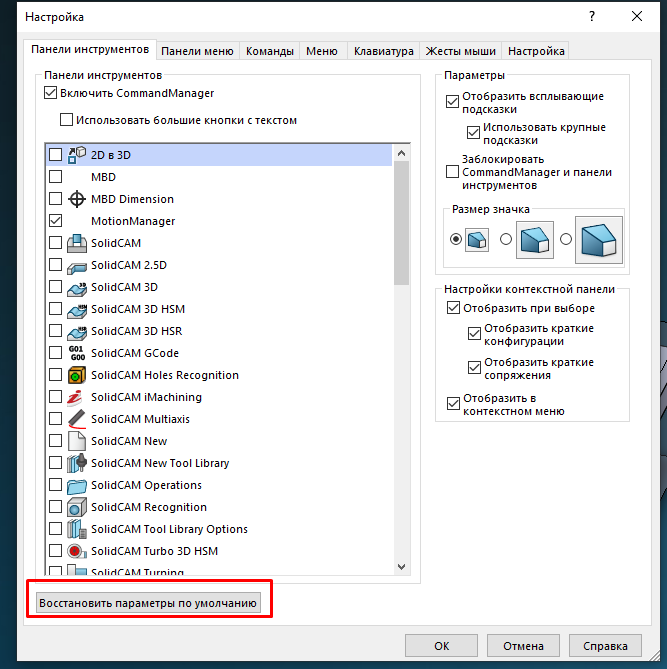Image resolution: width=667 pixels, height=669 pixels.
Task: Select the SolidCAM Recognition list row text
Action: point(149,507)
